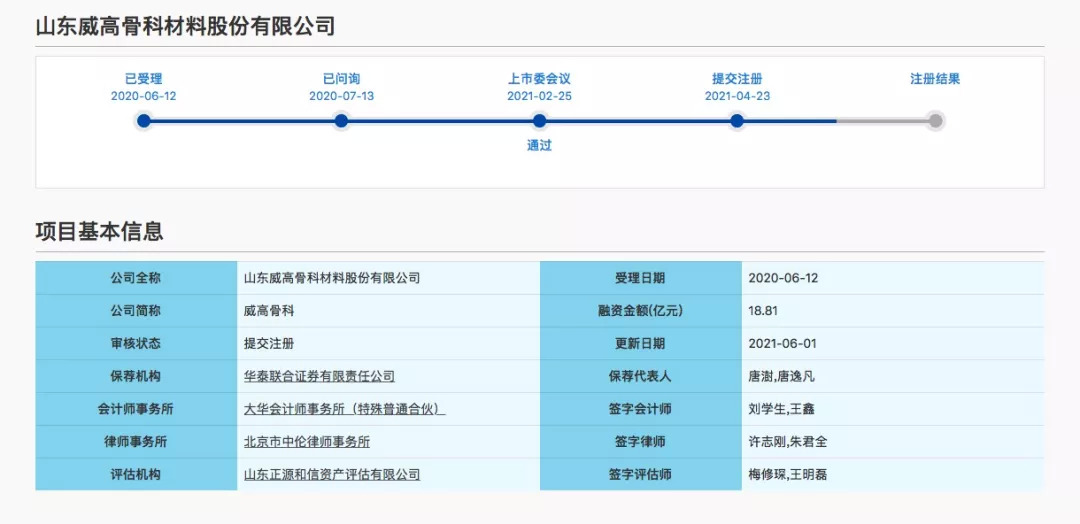The image size is (1080, 524).
Task: Open the 北京市中伦律师事务所 law firm link
Action: tap(306, 441)
